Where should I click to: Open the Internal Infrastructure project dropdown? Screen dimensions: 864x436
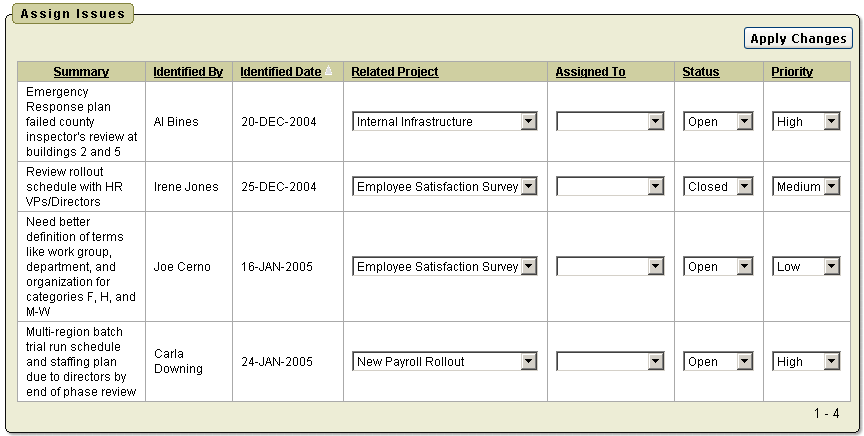point(445,122)
